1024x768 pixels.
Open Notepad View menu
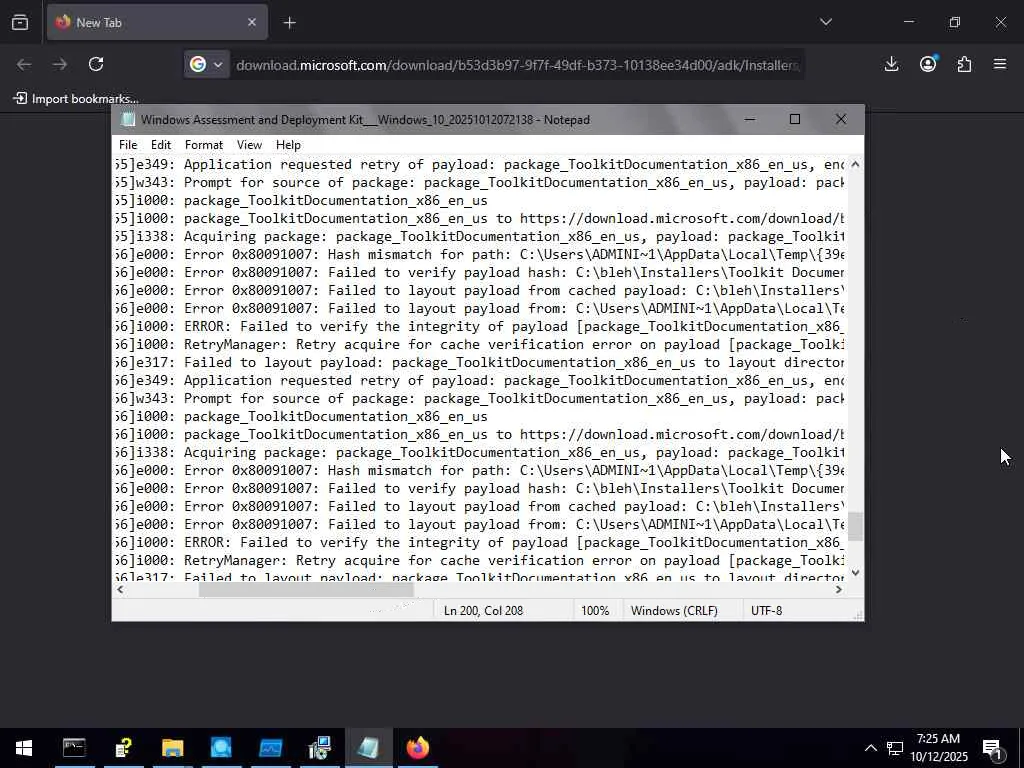[249, 145]
